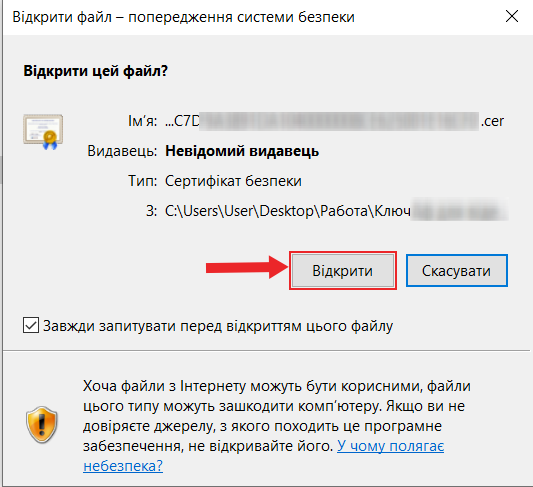Click the dialog title bar text

point(184,17)
